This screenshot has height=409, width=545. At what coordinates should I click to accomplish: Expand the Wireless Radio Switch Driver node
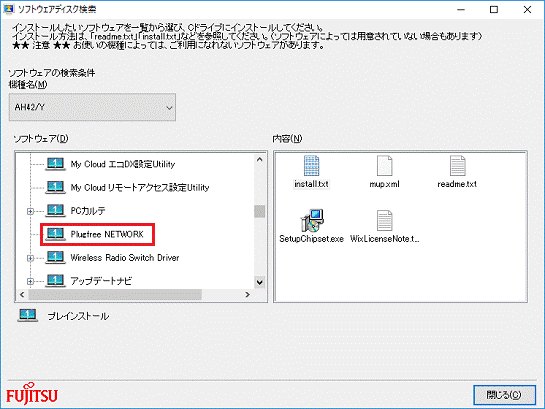(x=31, y=258)
